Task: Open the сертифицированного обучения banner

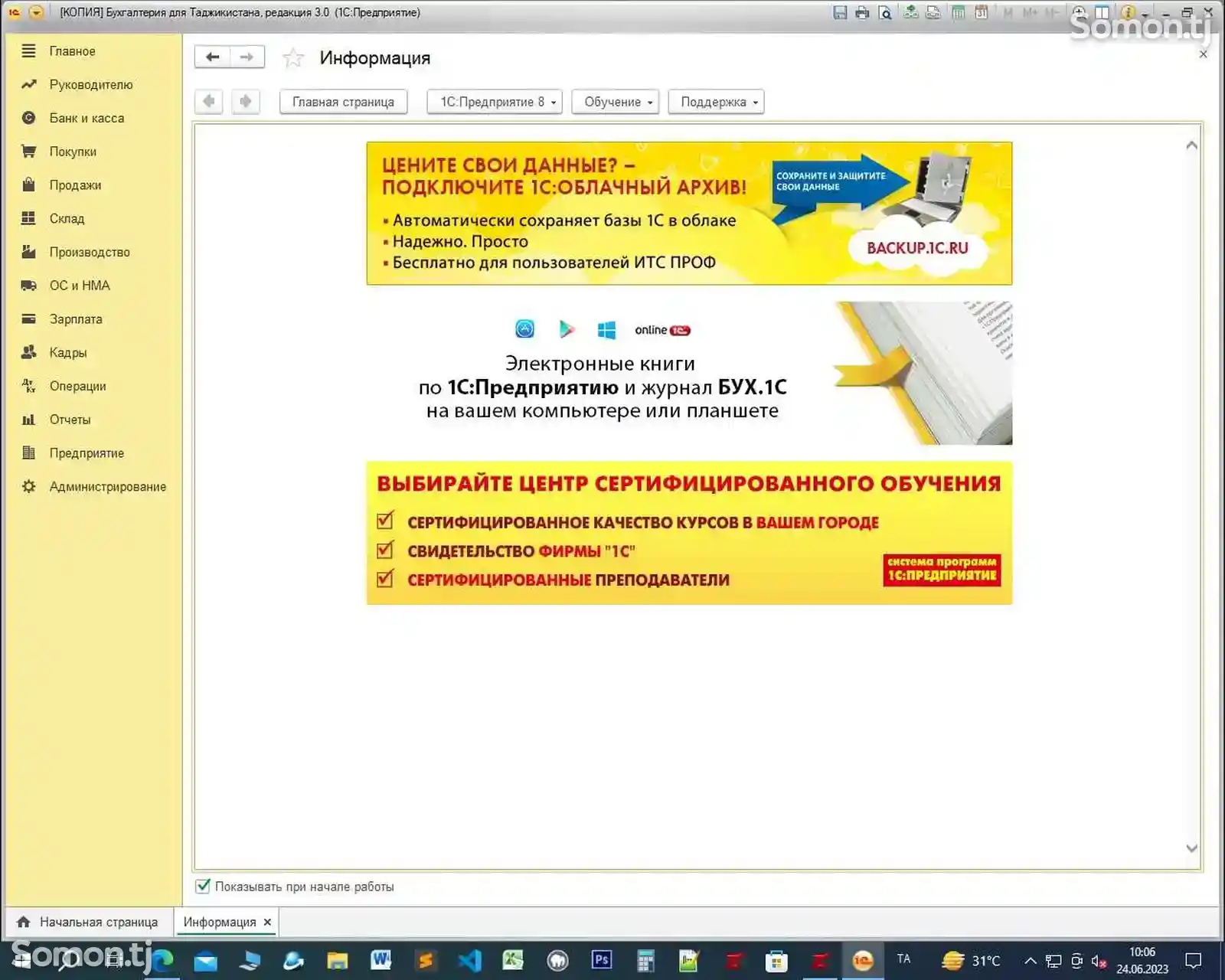Action: point(689,533)
